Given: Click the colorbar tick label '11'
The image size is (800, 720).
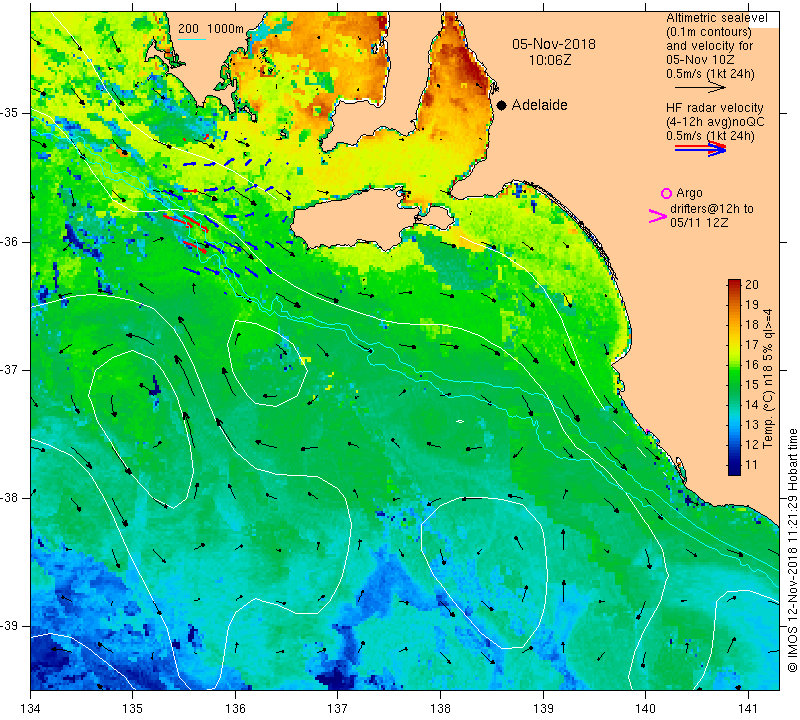Looking at the screenshot, I should coord(752,465).
